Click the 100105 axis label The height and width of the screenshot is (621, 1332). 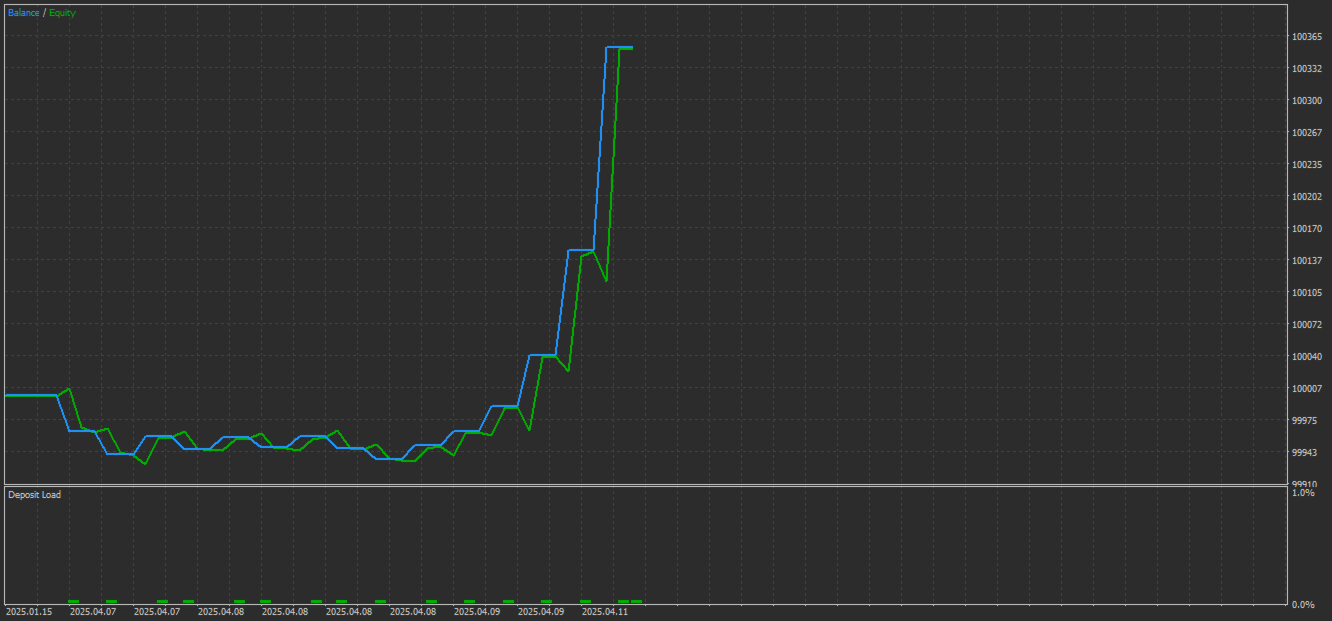pyautogui.click(x=1307, y=293)
